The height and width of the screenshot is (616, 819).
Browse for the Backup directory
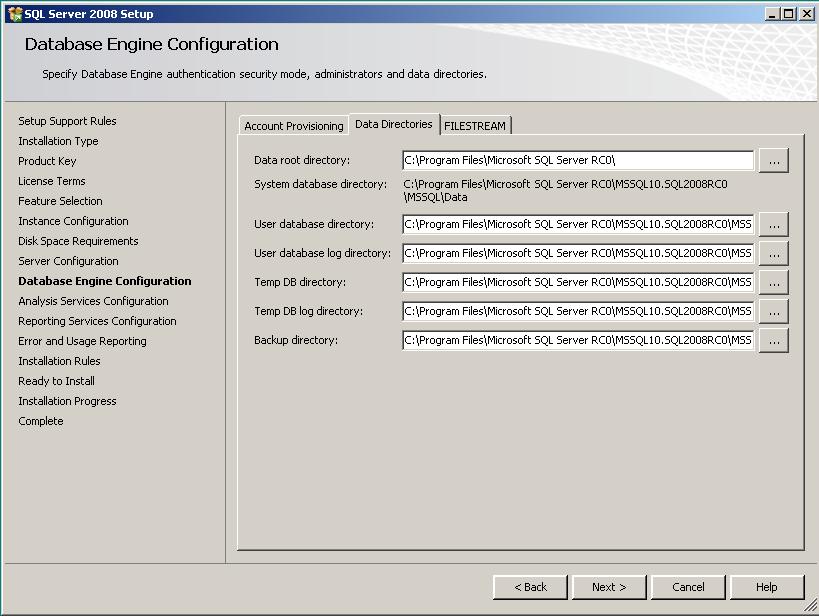click(x=774, y=340)
